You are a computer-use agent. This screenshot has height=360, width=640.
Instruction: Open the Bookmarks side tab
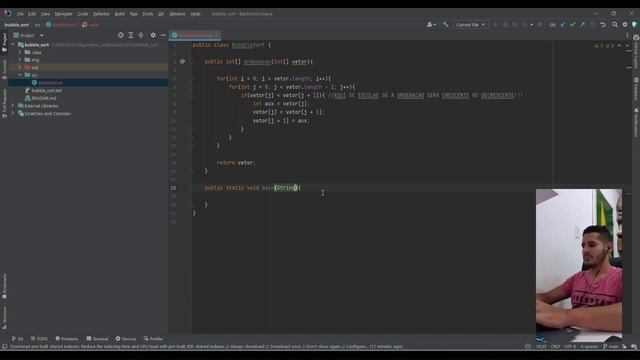(4, 287)
